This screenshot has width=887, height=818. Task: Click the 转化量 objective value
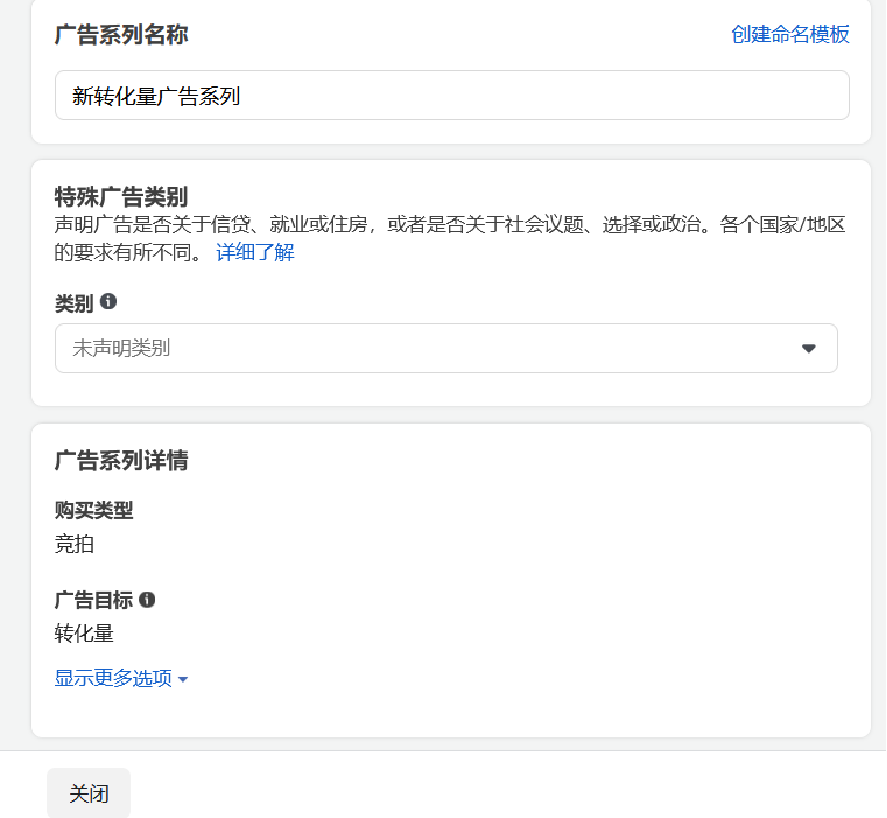[84, 633]
